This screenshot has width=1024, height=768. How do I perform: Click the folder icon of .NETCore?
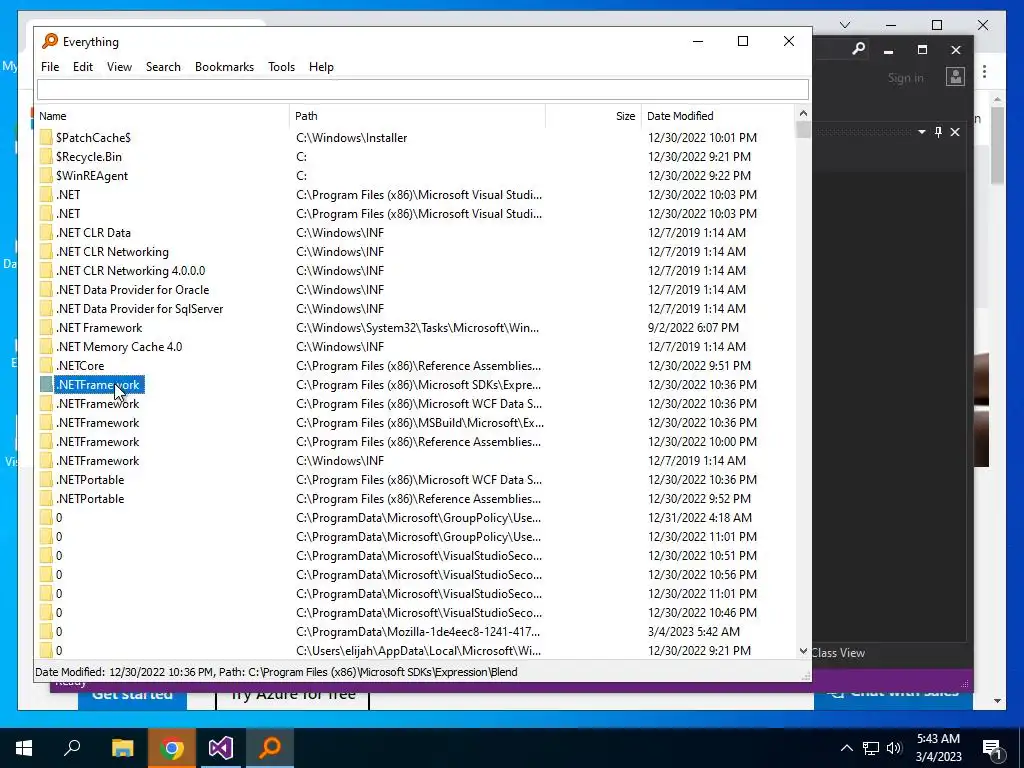click(46, 366)
